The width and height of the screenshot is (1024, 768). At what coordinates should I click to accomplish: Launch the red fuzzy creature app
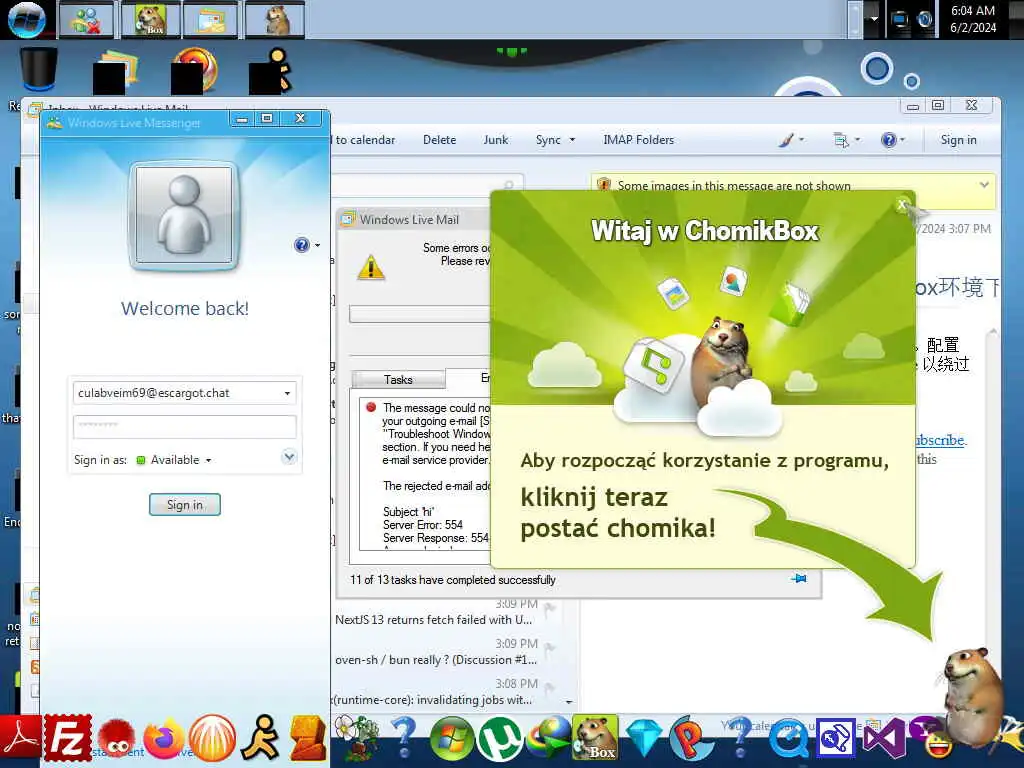coord(116,741)
